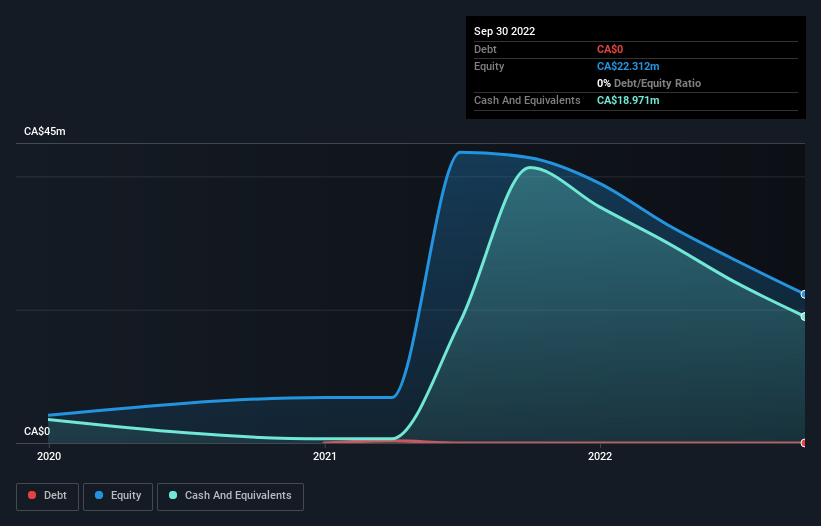Toggle the Debt legend button
The height and width of the screenshot is (526, 821).
(x=47, y=496)
